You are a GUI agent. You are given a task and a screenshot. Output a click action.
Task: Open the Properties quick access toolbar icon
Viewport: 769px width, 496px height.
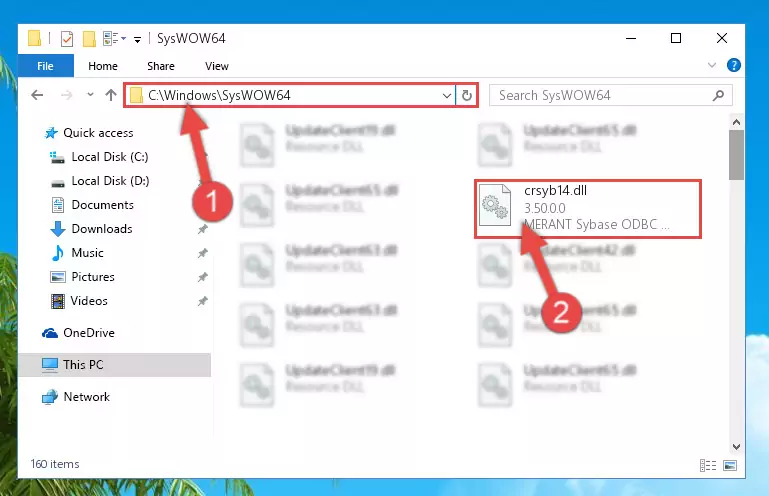(x=67, y=38)
